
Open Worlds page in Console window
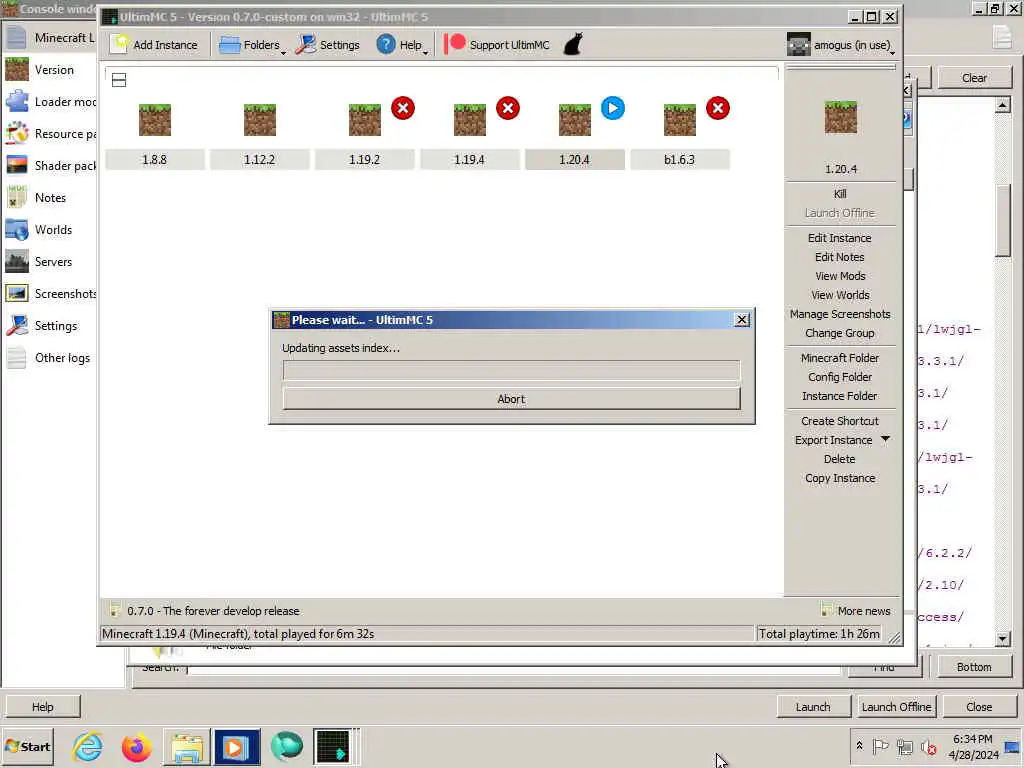49,230
